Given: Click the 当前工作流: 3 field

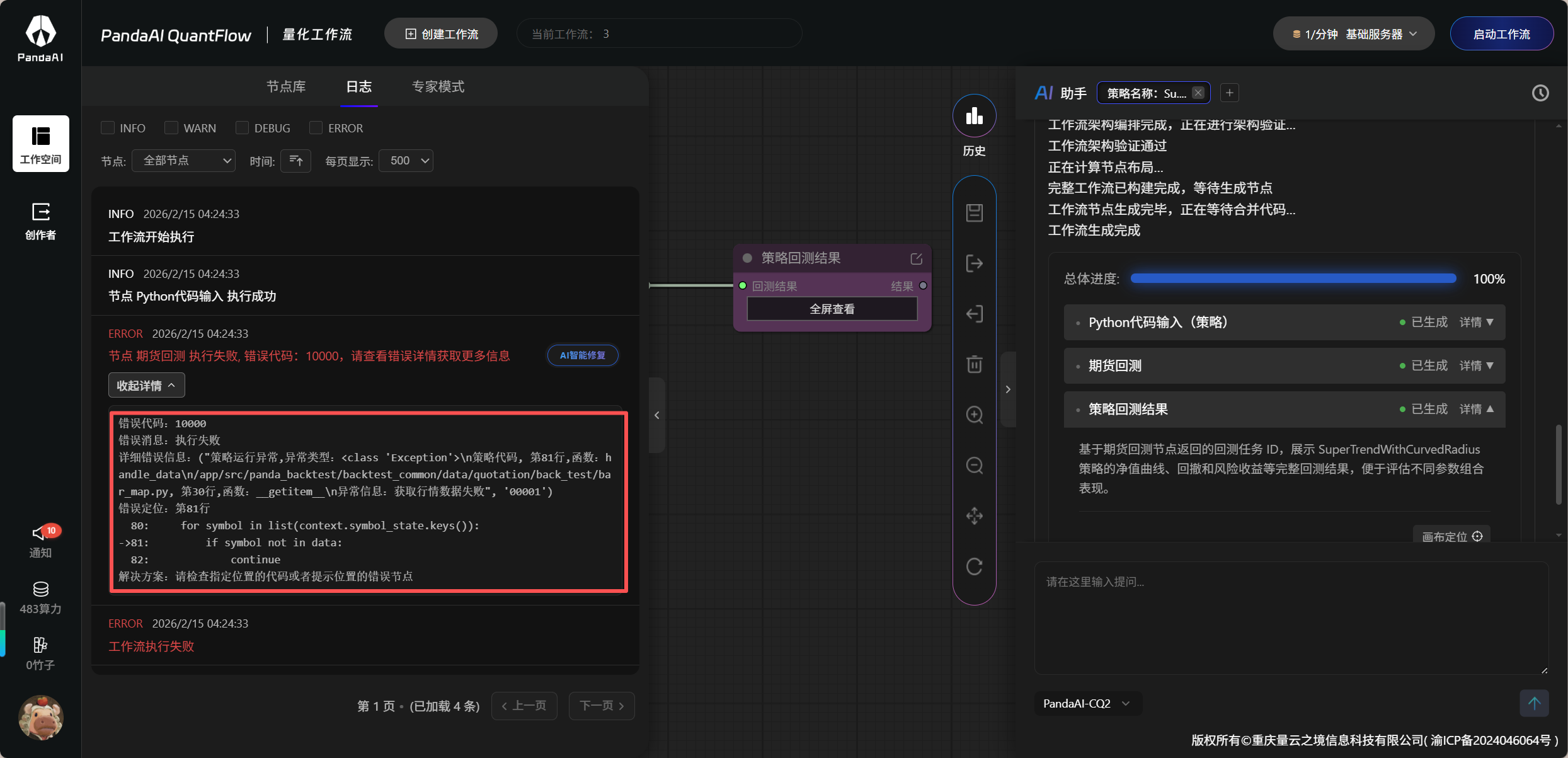Looking at the screenshot, I should tap(659, 34).
